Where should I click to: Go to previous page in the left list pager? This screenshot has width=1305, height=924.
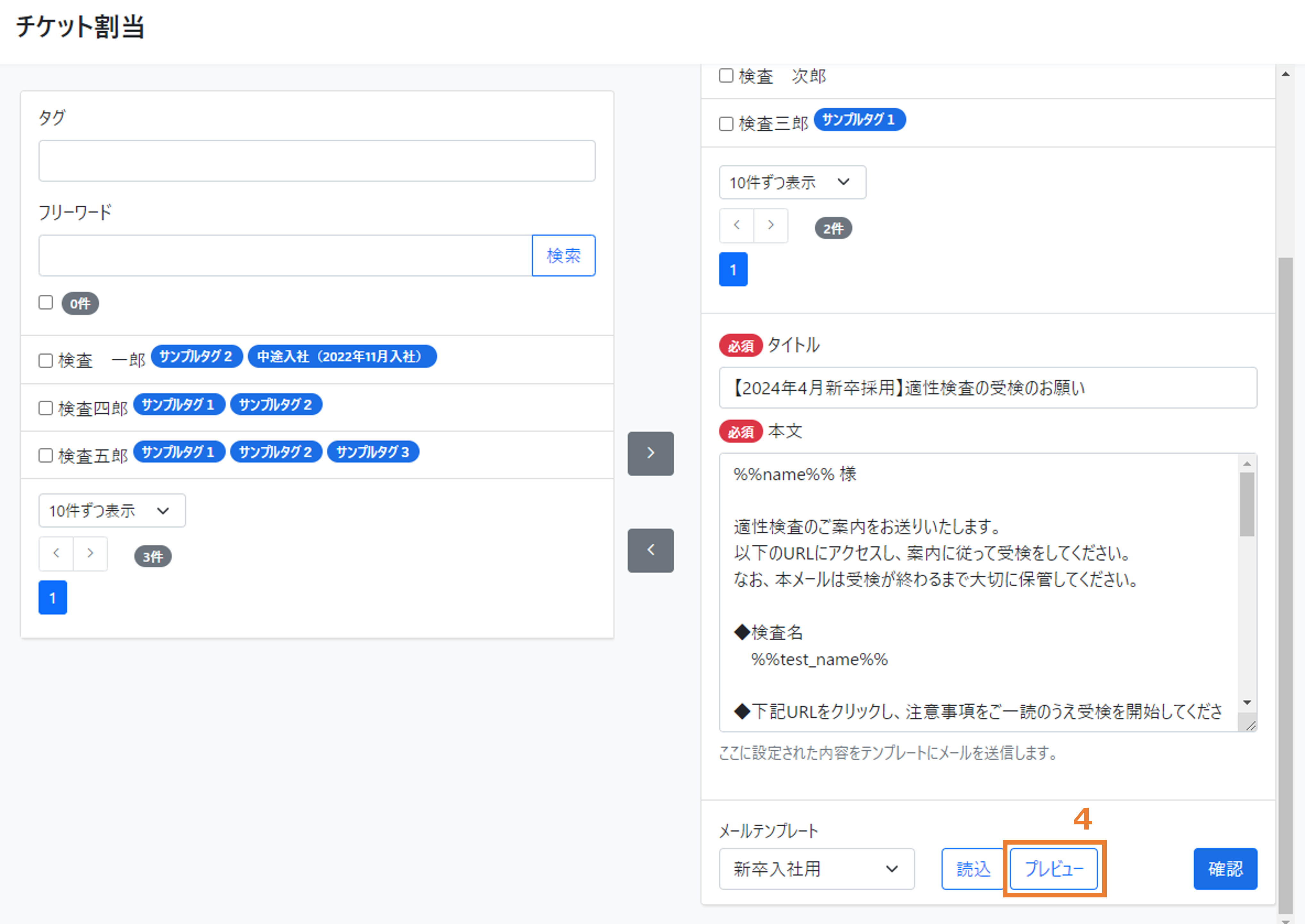(x=56, y=553)
